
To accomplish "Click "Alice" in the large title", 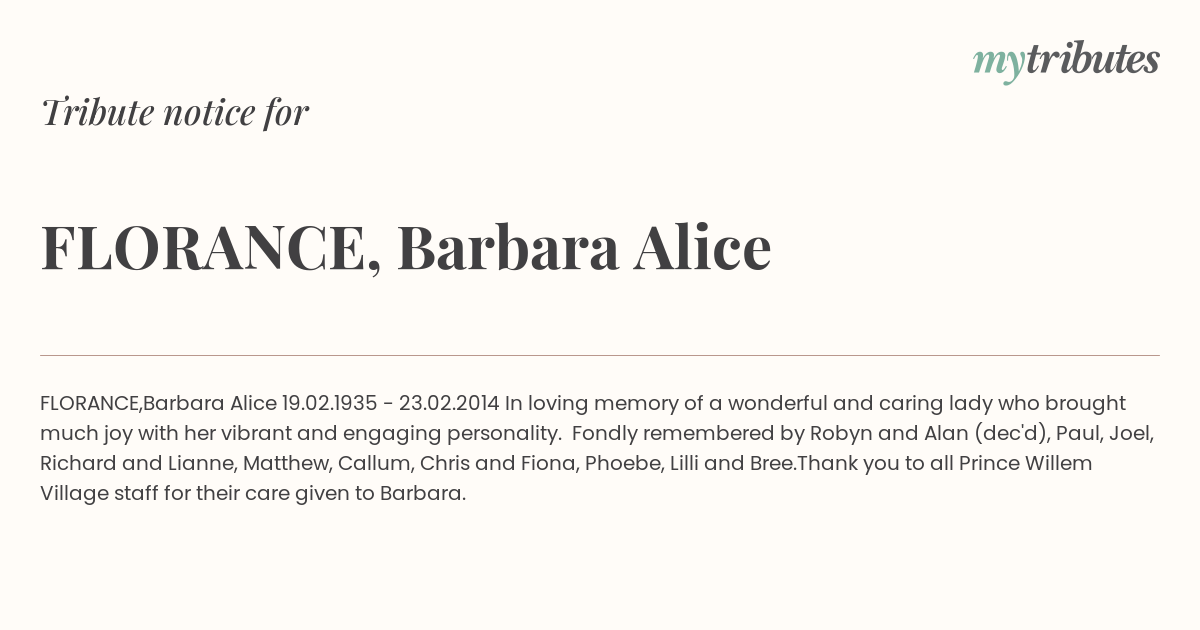I will click(x=702, y=247).
